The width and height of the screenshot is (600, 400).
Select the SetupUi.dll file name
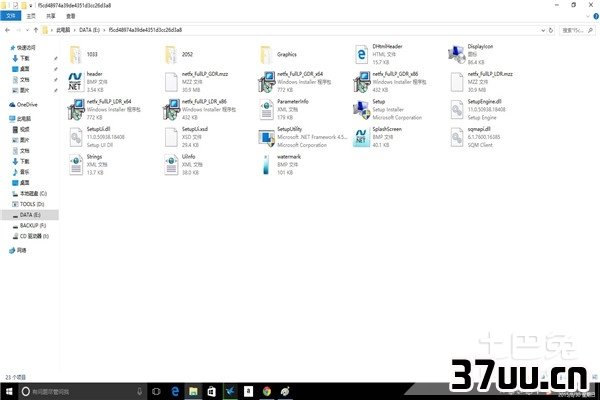(x=98, y=129)
